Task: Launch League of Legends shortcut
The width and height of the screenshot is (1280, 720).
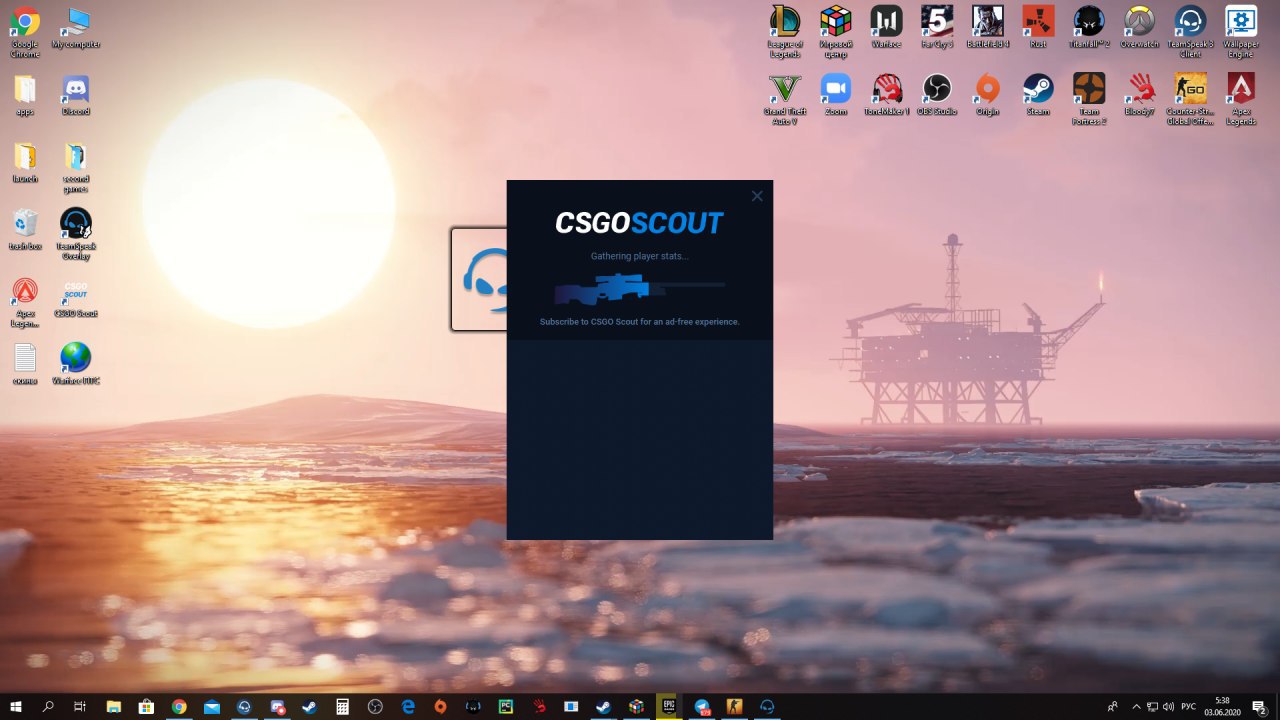Action: [x=785, y=32]
